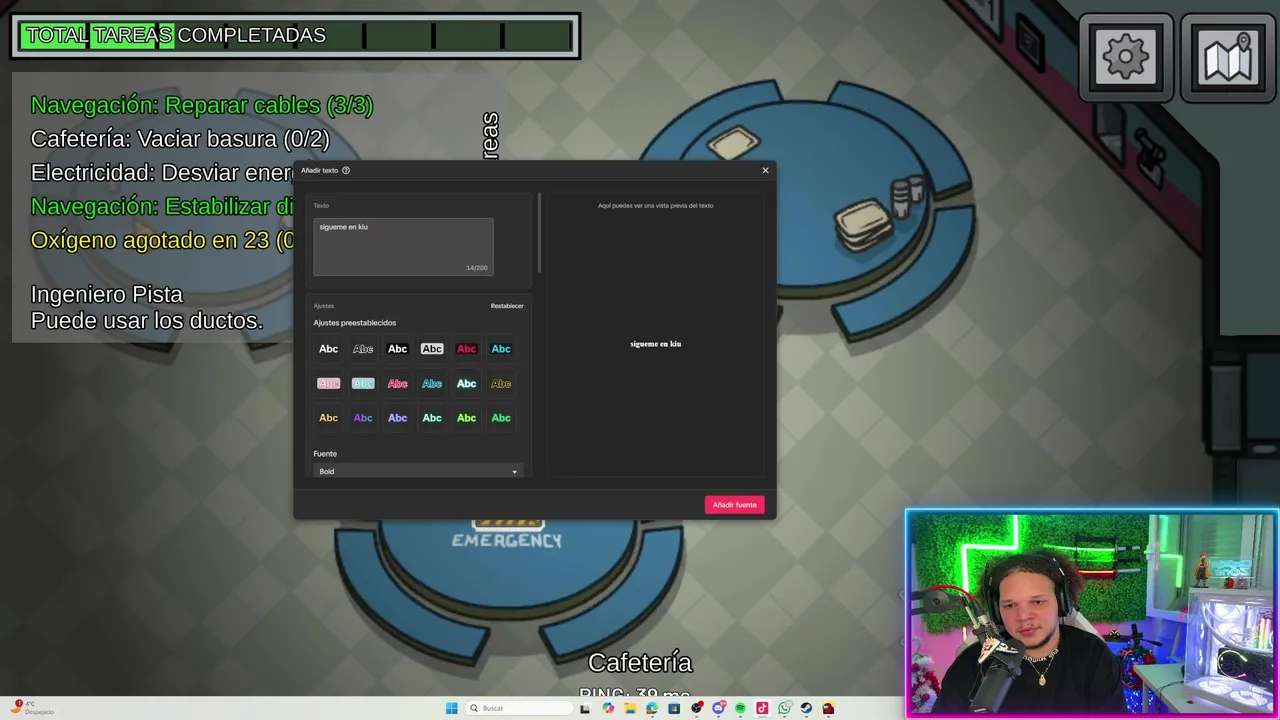Select the red on dark red Abc preset
Image resolution: width=1280 pixels, height=720 pixels.
click(466, 349)
